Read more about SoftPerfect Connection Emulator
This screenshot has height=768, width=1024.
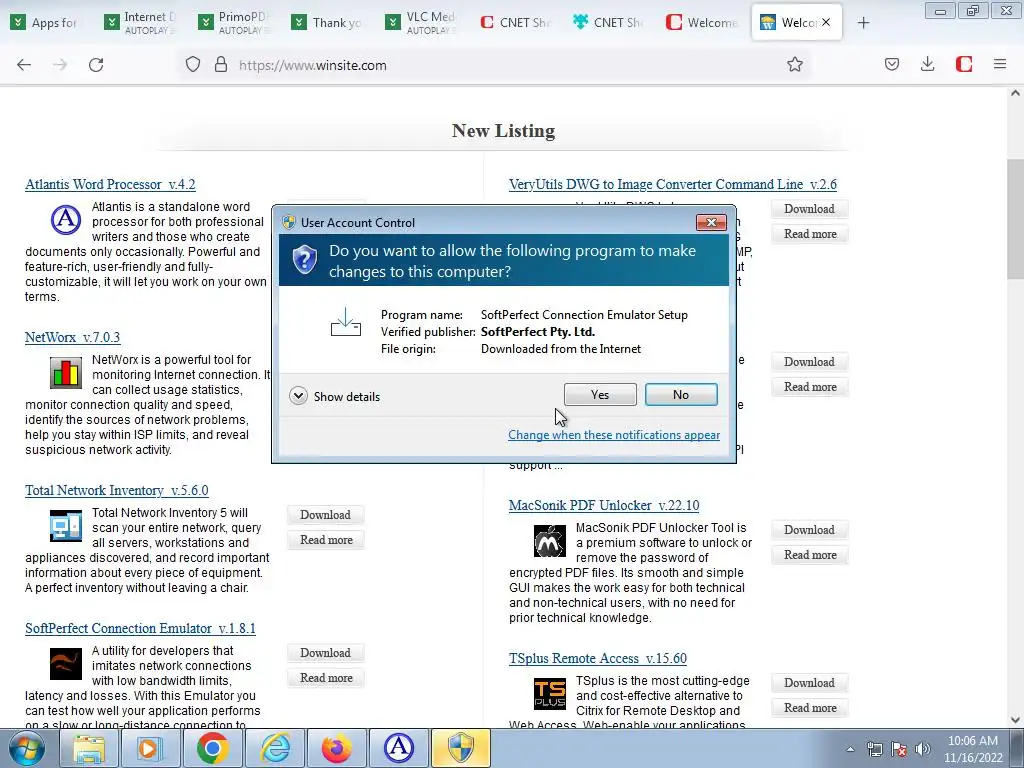click(326, 678)
